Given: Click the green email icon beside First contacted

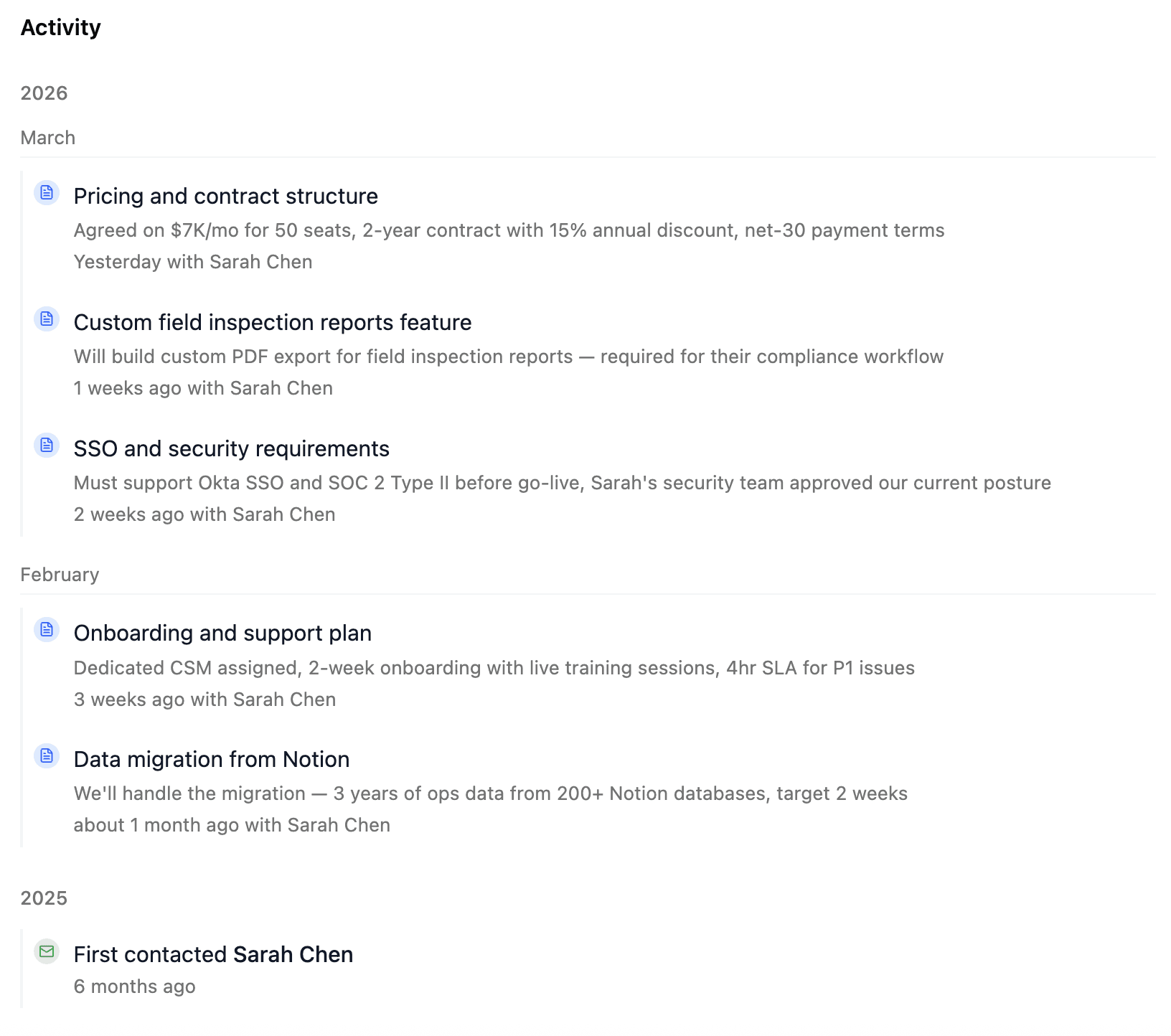Looking at the screenshot, I should click(47, 951).
